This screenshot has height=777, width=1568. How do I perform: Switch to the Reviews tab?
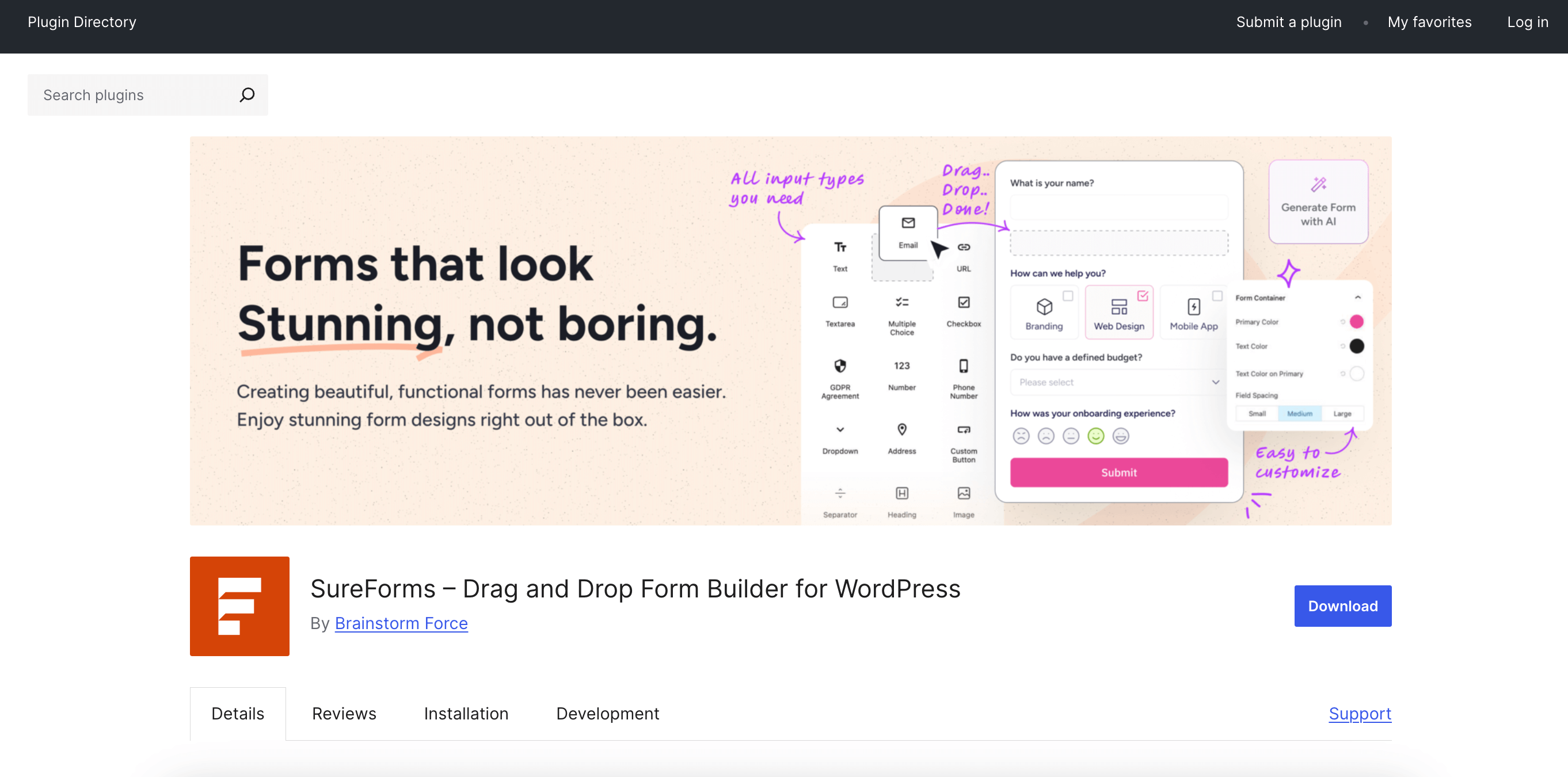[x=344, y=713]
